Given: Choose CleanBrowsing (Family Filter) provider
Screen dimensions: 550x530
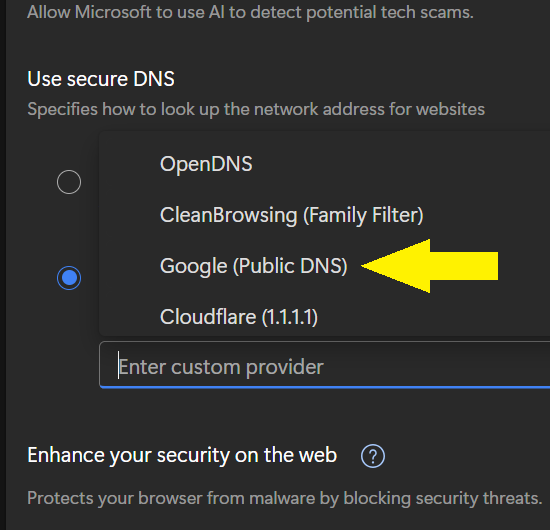Looking at the screenshot, I should pyautogui.click(x=291, y=215).
